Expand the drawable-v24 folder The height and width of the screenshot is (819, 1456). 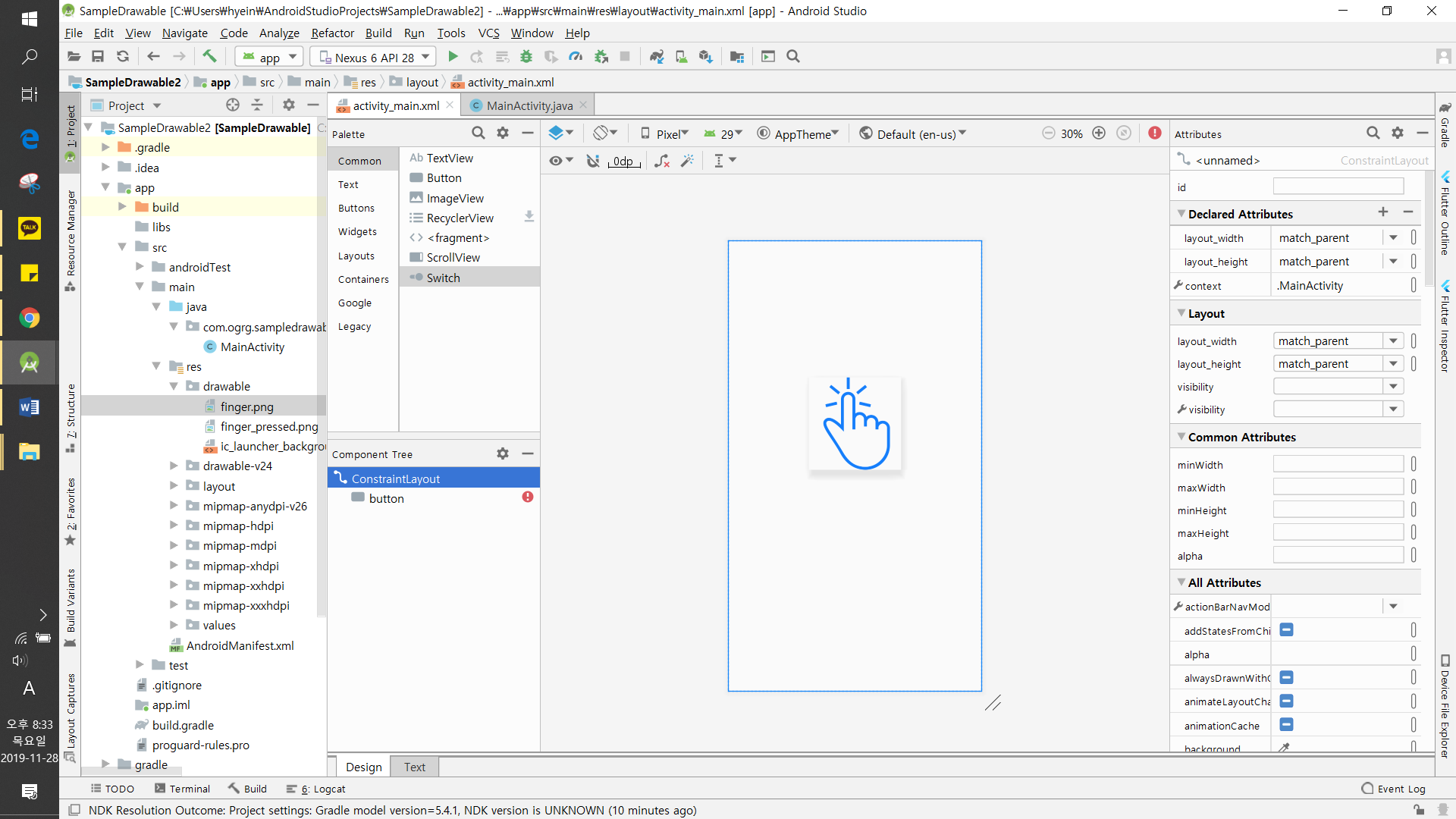coord(174,466)
